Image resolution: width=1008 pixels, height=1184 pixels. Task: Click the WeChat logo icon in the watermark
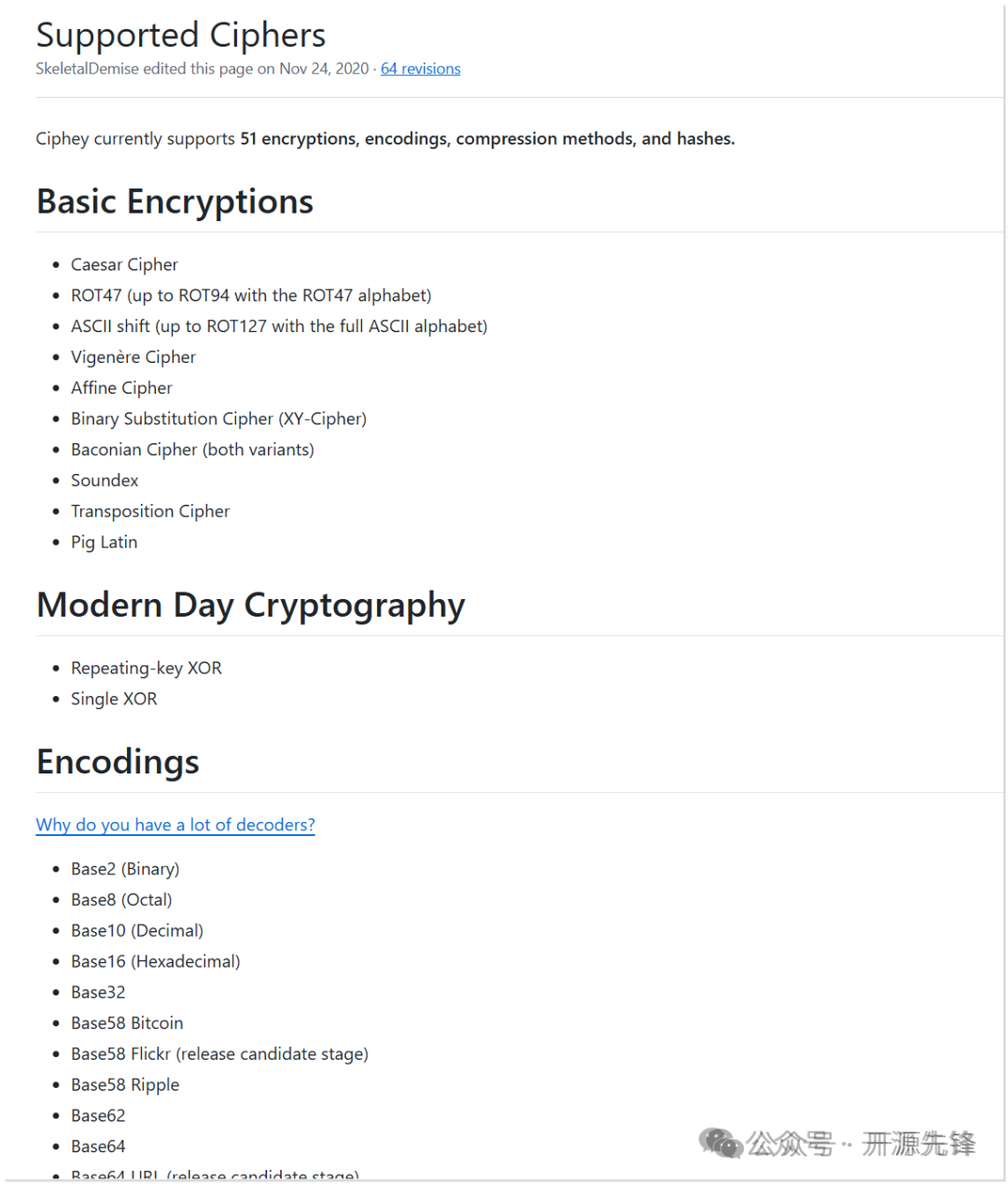(721, 1143)
